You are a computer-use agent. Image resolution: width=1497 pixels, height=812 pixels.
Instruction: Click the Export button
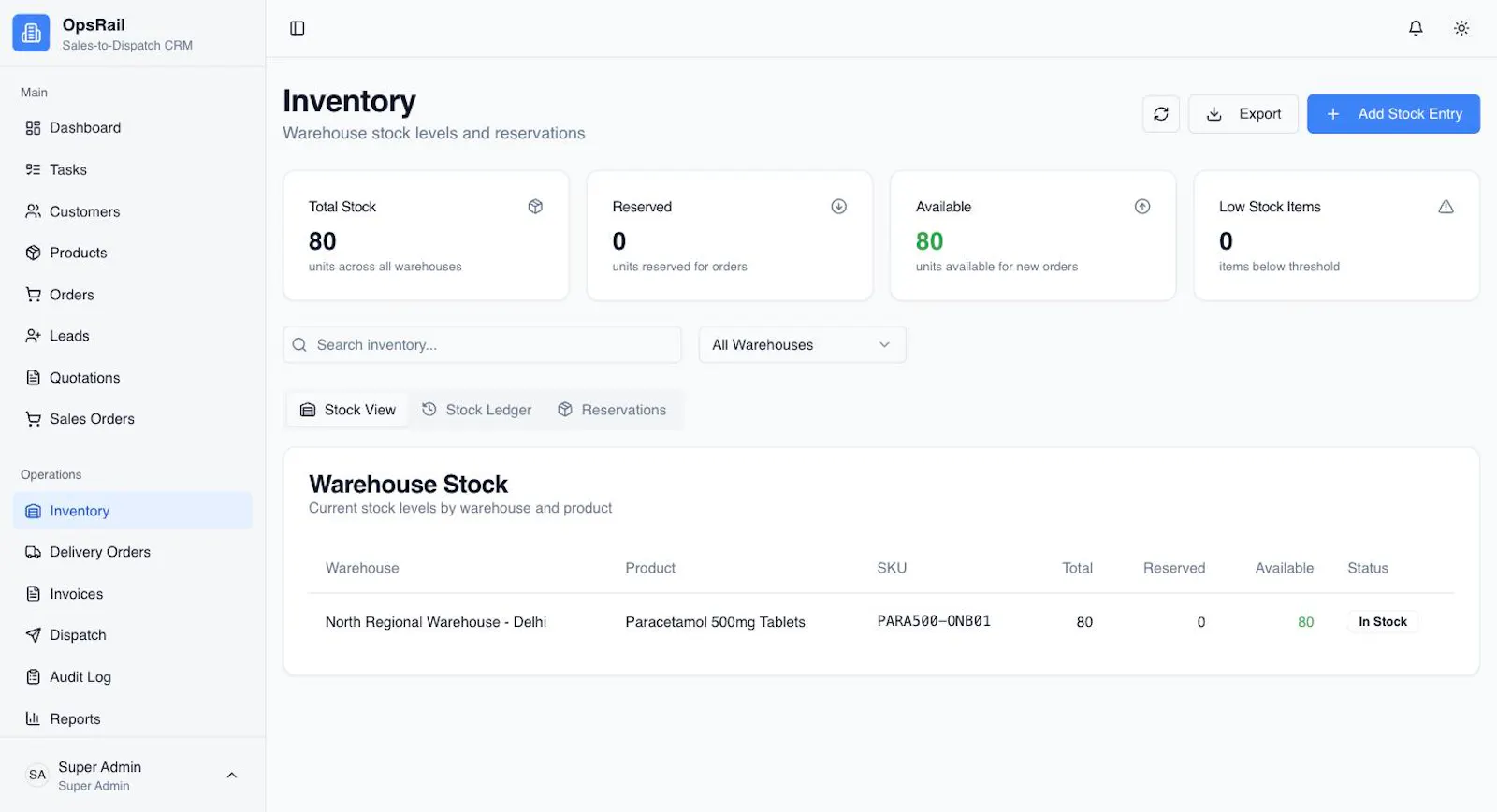[x=1243, y=114]
